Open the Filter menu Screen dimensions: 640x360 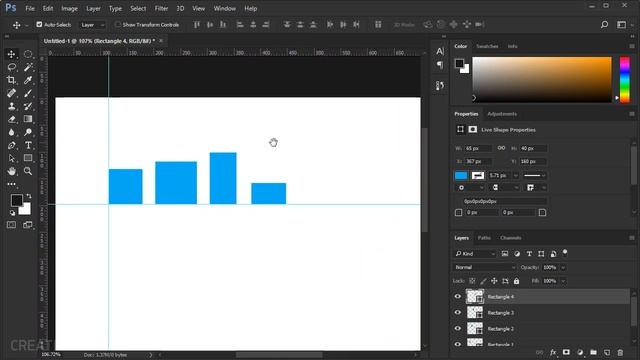(161, 8)
